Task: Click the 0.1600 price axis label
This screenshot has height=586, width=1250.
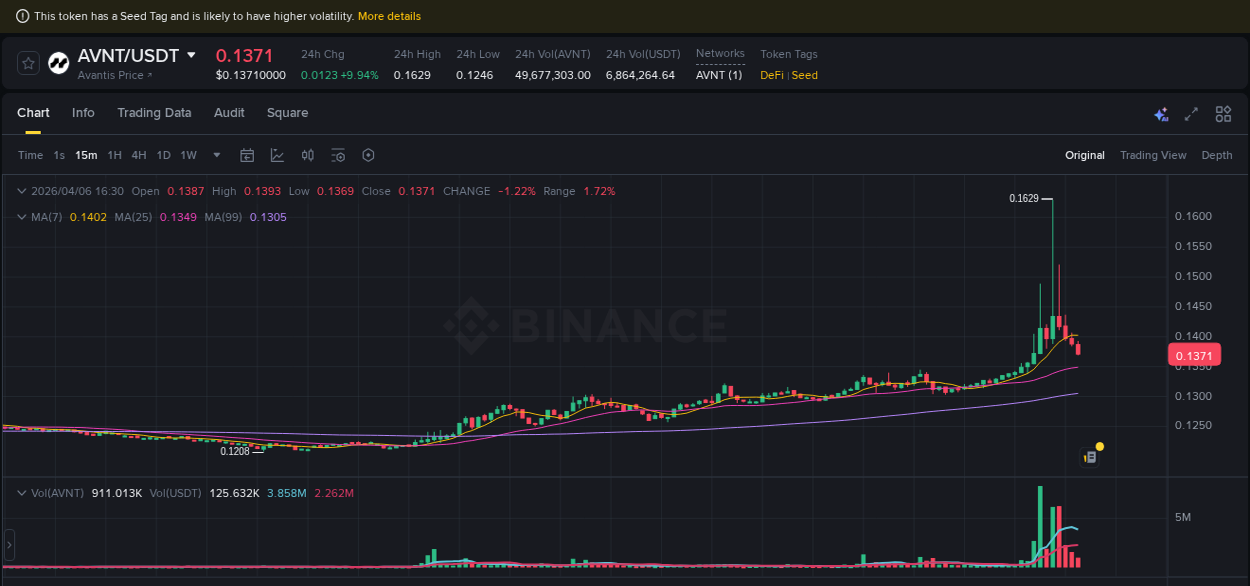Action: point(1193,216)
